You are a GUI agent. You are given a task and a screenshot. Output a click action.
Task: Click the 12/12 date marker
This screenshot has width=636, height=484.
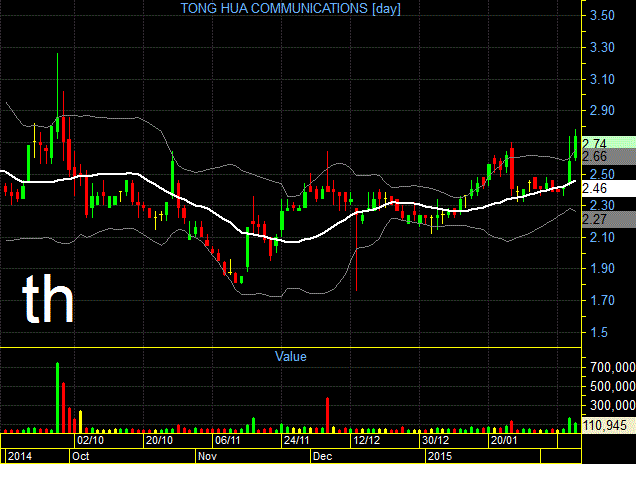point(366,441)
